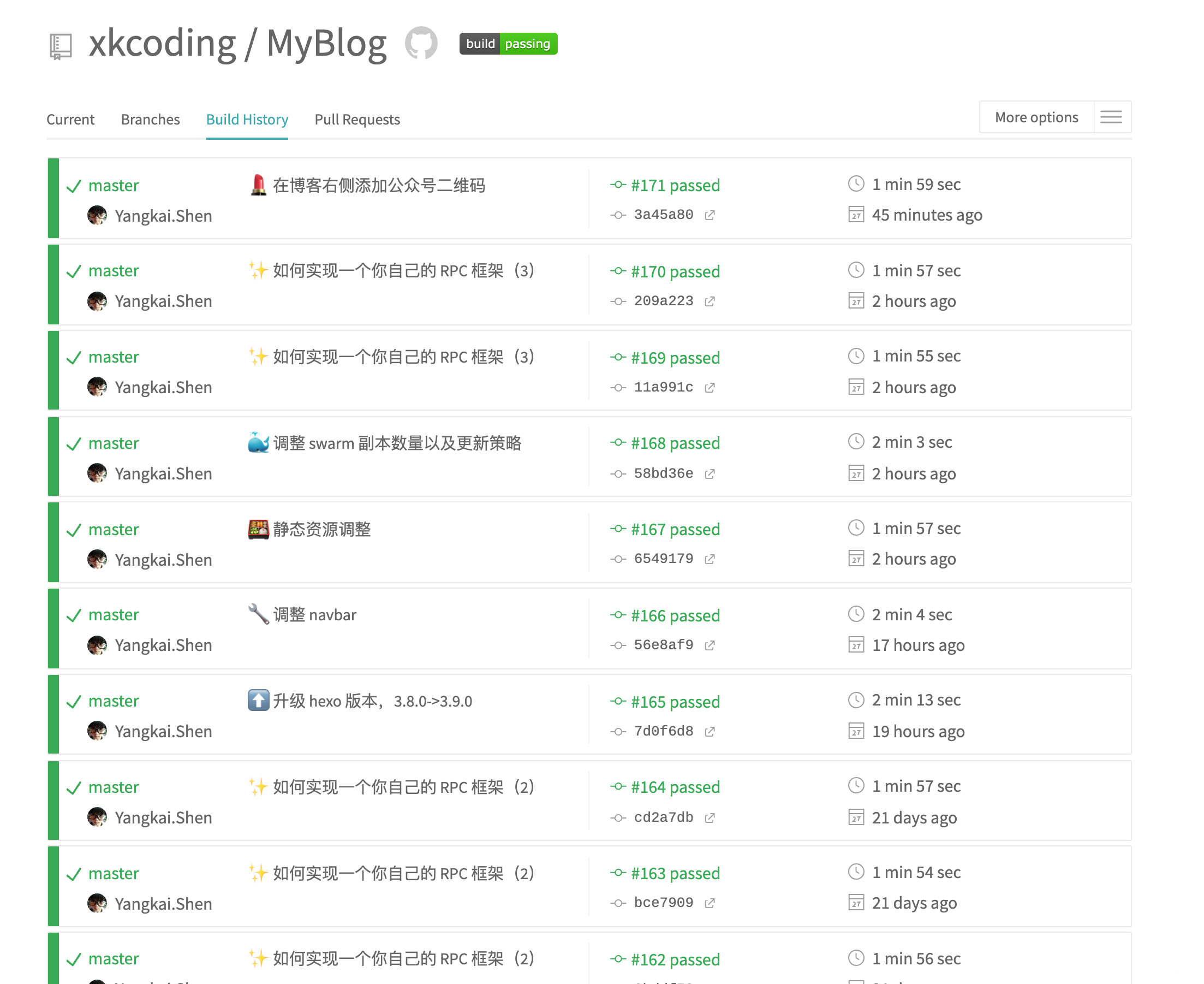Viewport: 1204px width, 984px height.
Task: Expand the More options dropdown
Action: point(1036,117)
